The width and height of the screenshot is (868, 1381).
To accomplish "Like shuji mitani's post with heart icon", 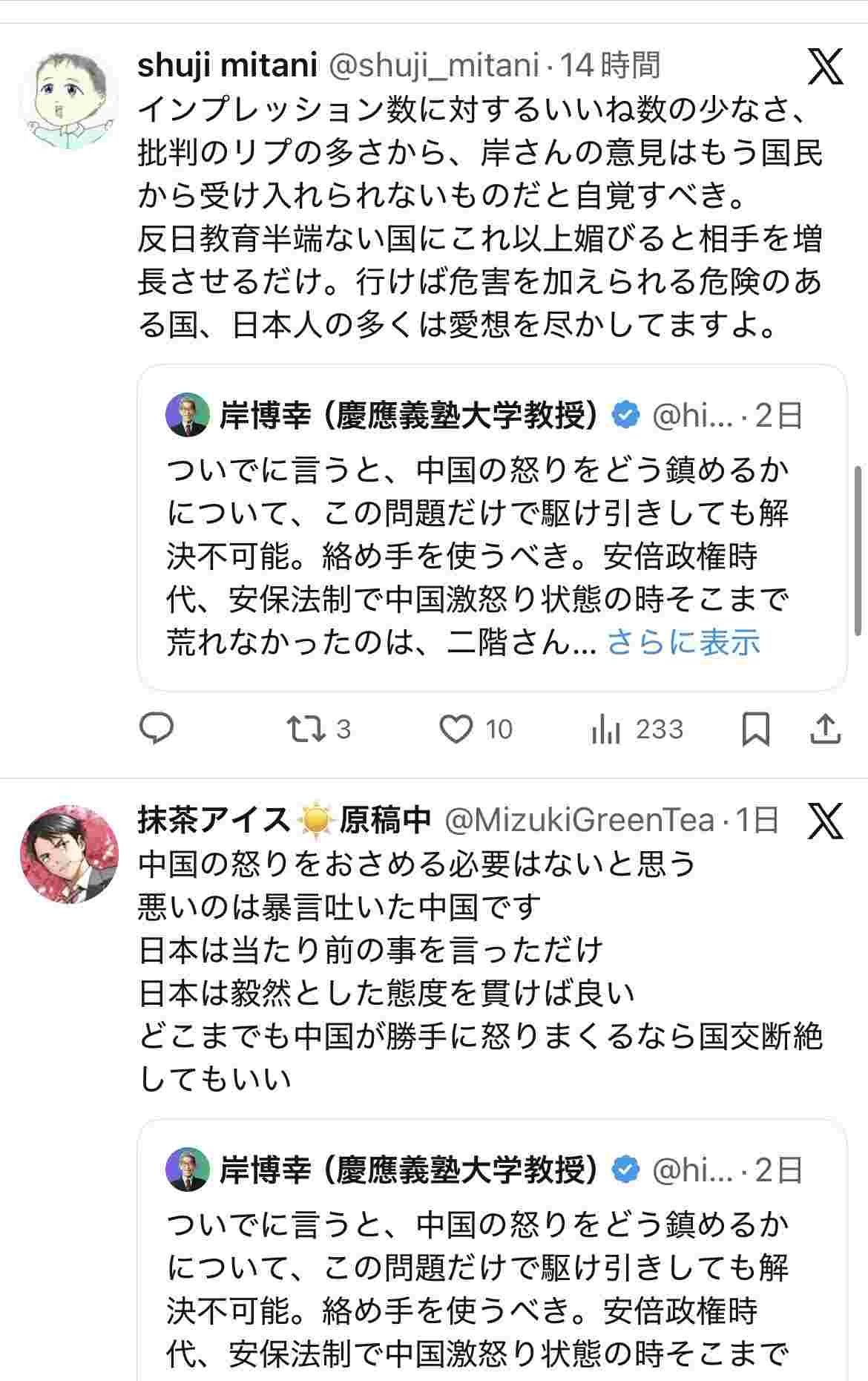I will tap(456, 729).
